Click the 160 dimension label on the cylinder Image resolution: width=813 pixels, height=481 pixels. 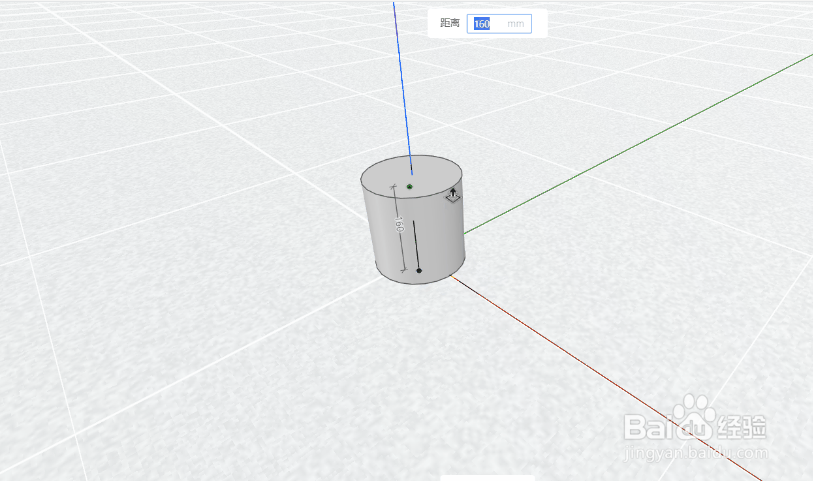(x=398, y=224)
